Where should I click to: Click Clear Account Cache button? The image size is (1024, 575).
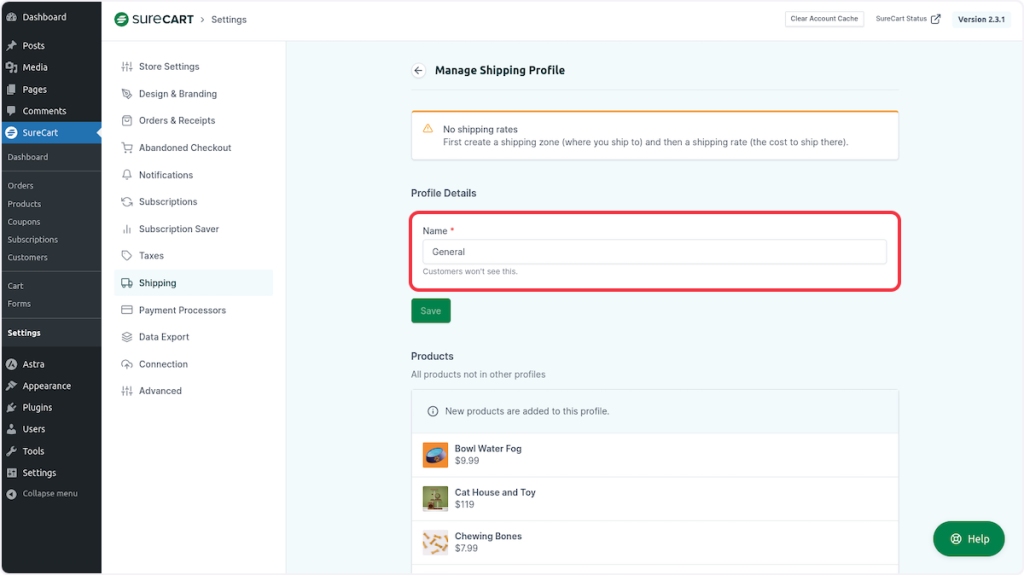point(824,19)
